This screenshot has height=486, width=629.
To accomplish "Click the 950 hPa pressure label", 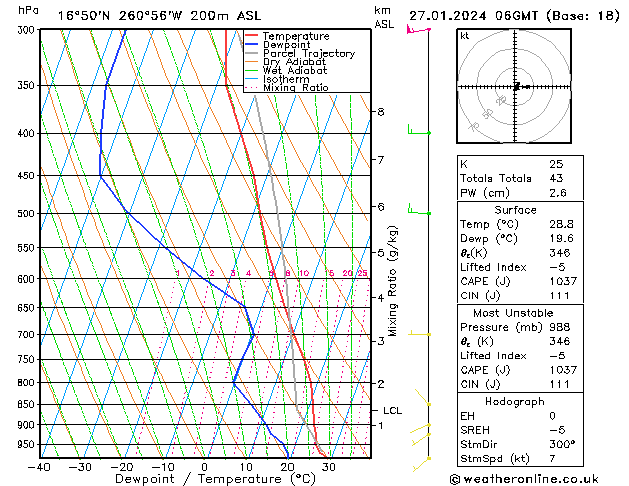I will click(28, 445).
